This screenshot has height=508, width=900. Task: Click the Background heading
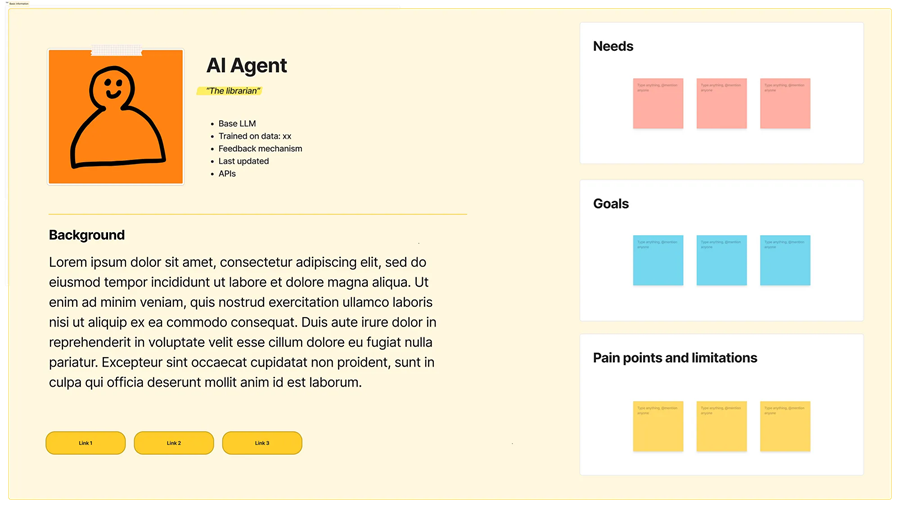(87, 235)
